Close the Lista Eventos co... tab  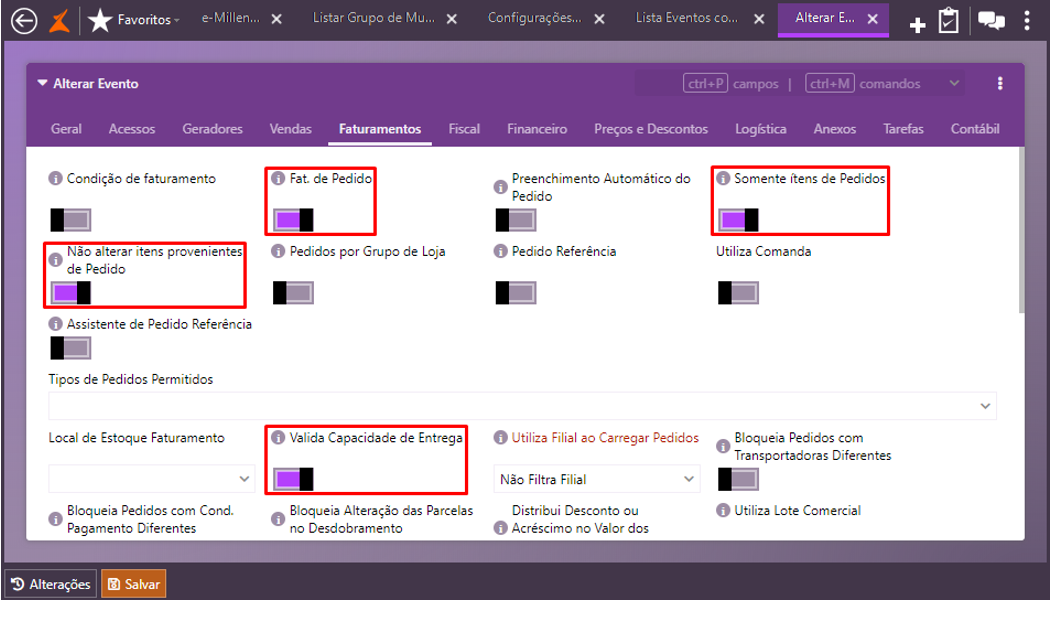(x=759, y=19)
